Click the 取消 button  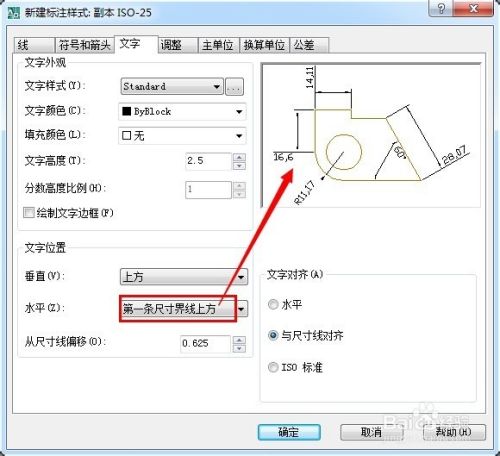point(371,432)
